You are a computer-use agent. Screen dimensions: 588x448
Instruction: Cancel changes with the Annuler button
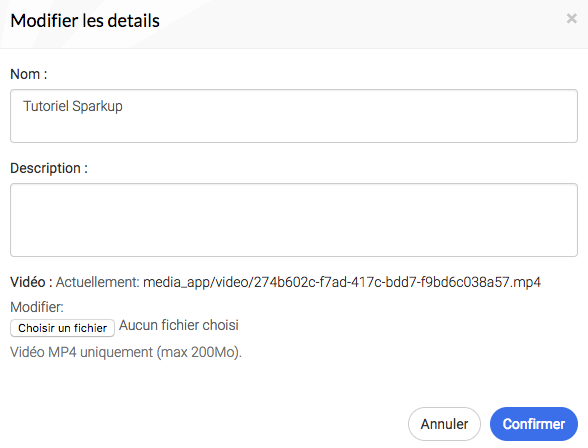444,424
